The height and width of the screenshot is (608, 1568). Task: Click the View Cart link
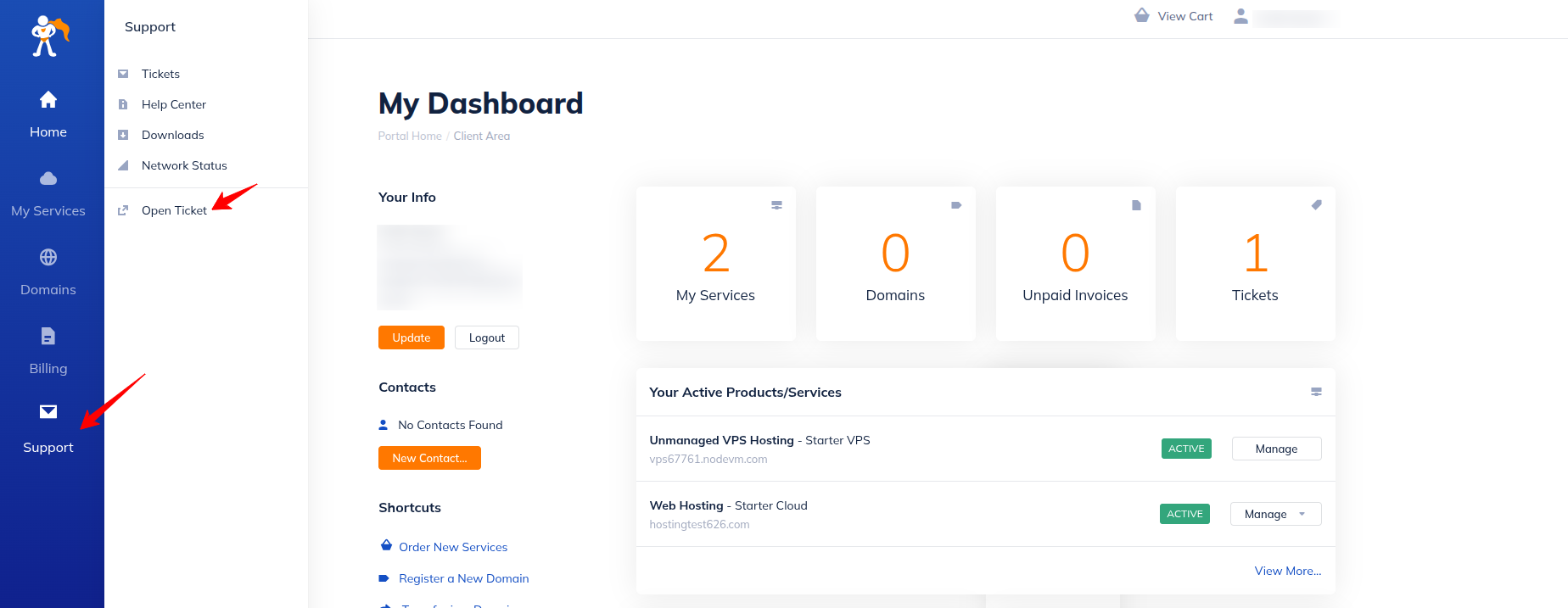1185,16
